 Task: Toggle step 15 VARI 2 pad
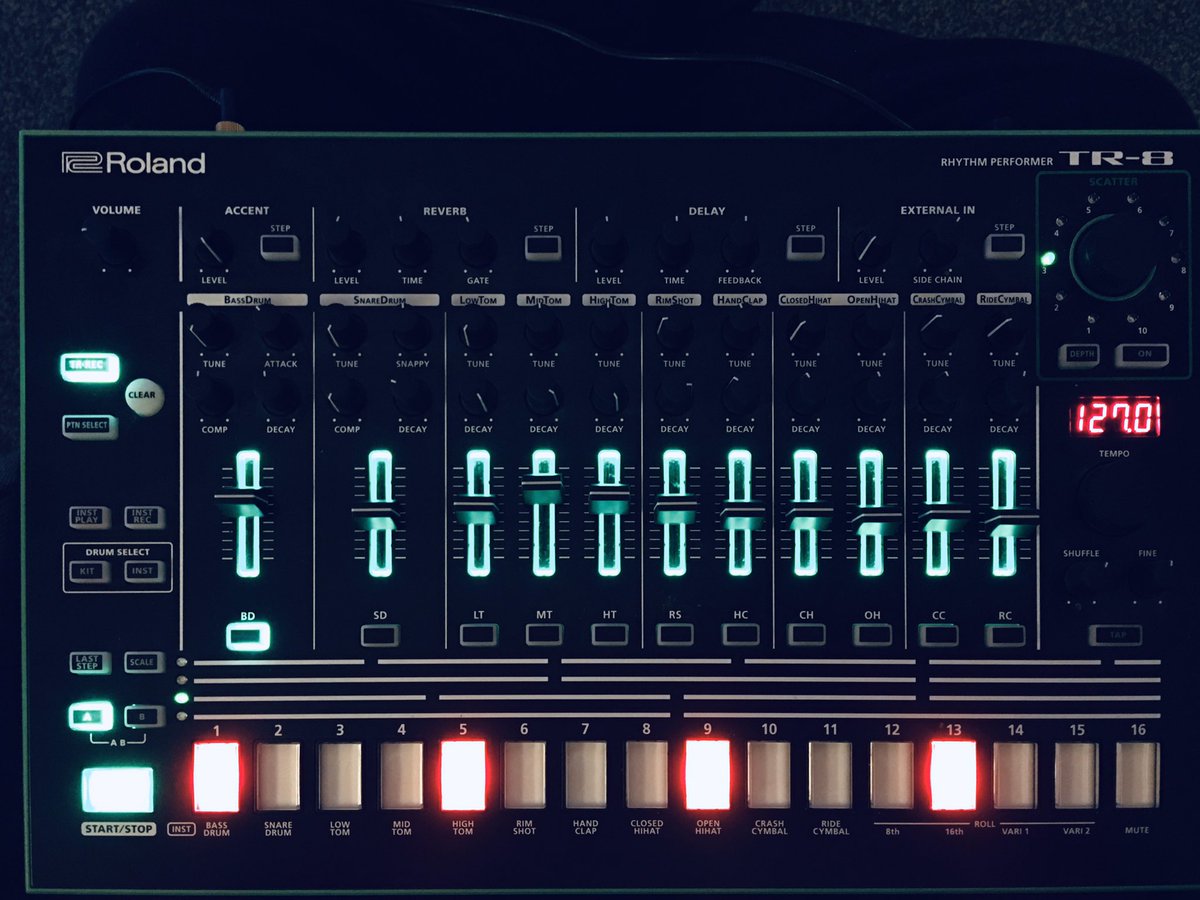click(x=1076, y=776)
